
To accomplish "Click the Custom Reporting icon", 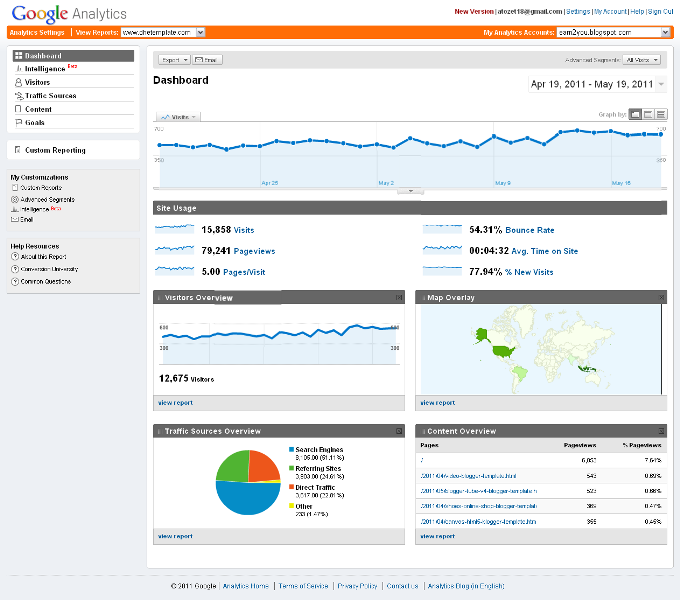I will (x=18, y=150).
